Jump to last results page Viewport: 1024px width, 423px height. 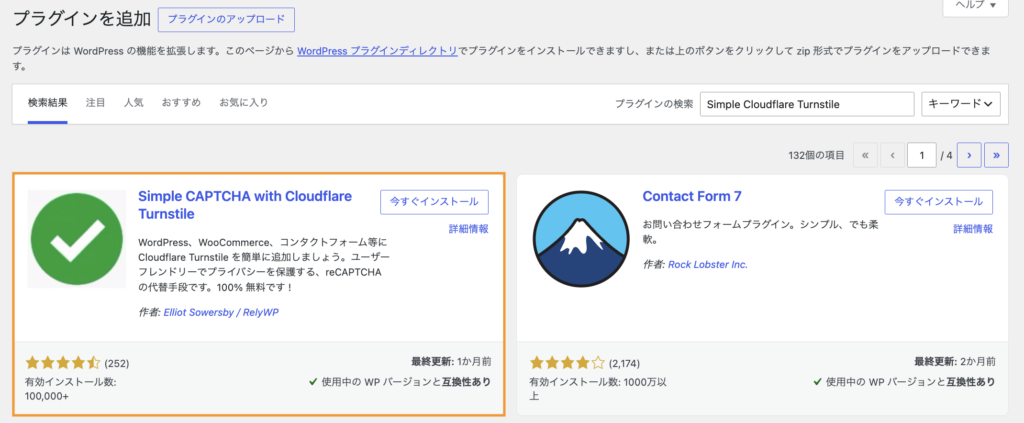[x=996, y=155]
